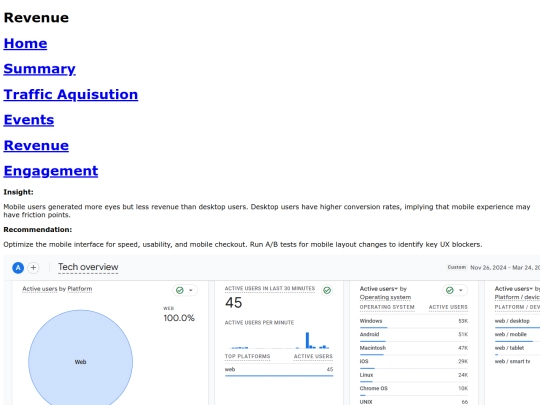Open the Engagement link
The width and height of the screenshot is (540, 405).
coord(51,171)
